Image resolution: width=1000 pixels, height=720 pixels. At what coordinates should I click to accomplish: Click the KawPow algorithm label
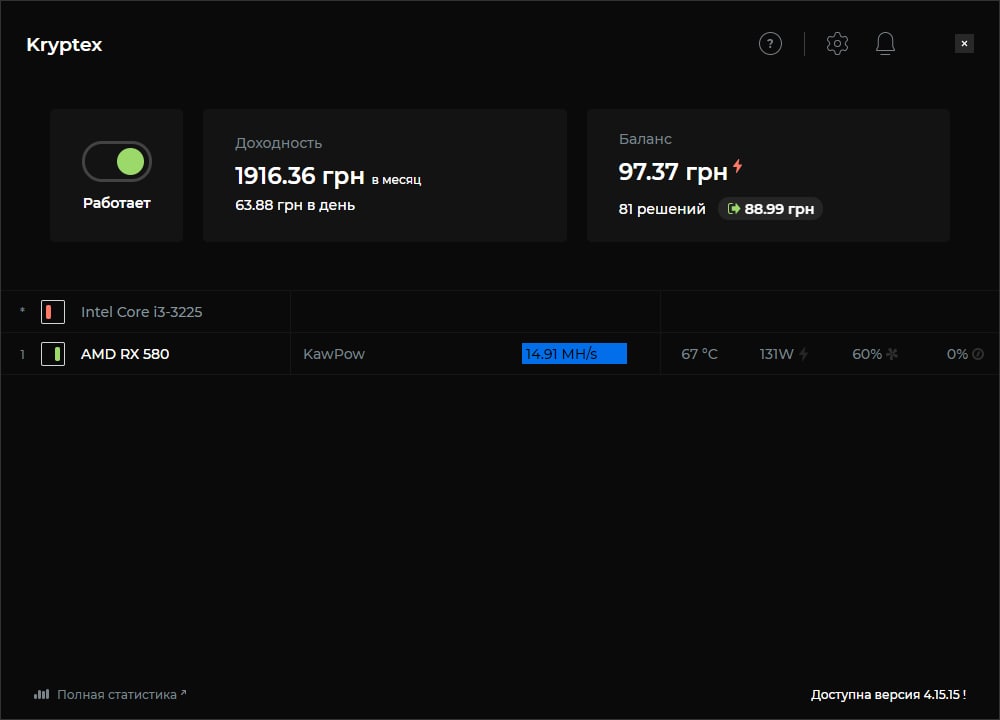click(334, 354)
